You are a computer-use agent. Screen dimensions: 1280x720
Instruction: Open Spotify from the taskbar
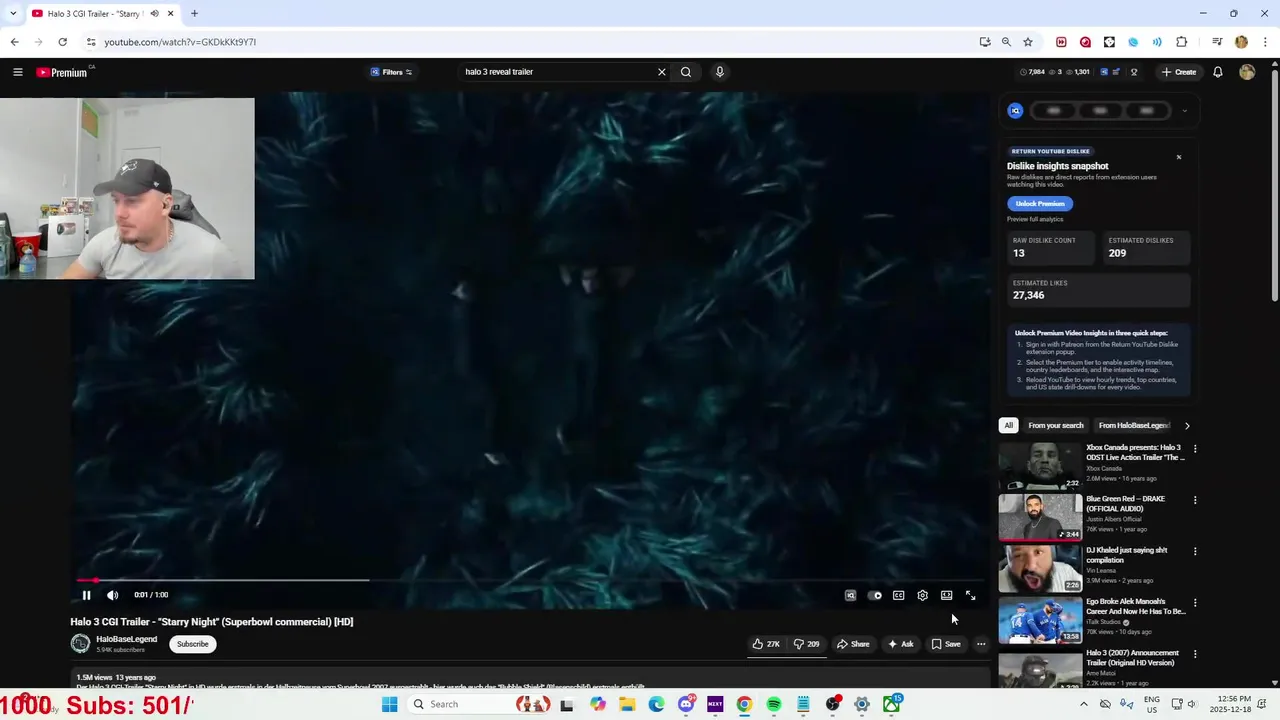[x=774, y=704]
